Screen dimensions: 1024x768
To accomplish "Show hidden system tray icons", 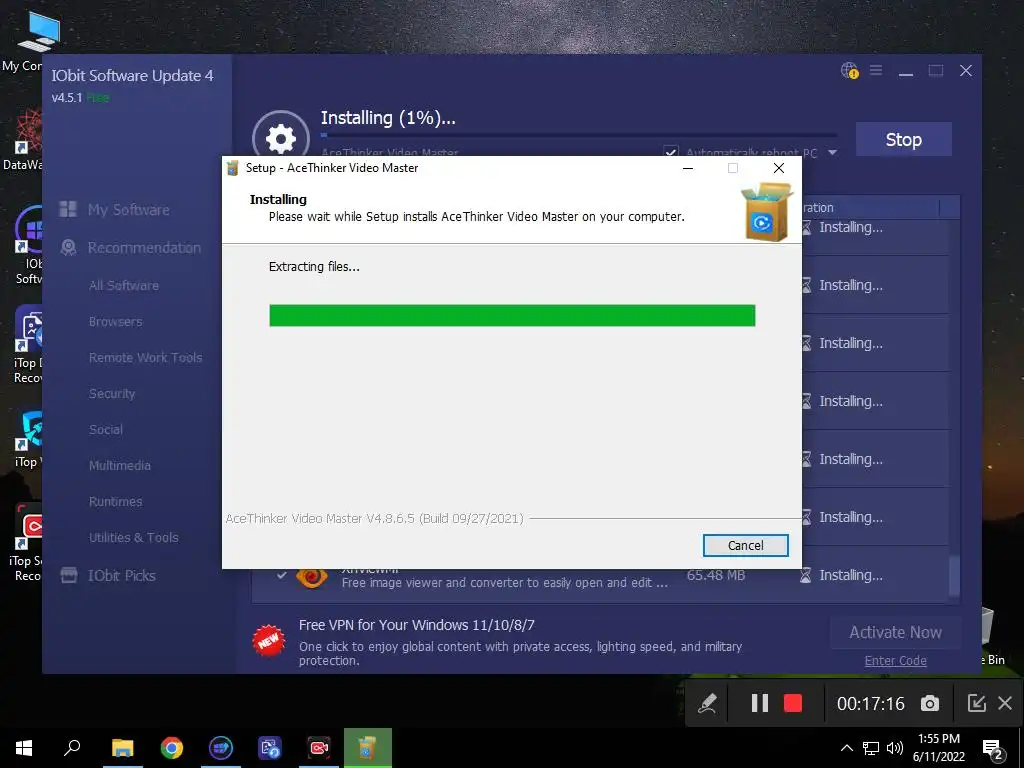I will 846,748.
